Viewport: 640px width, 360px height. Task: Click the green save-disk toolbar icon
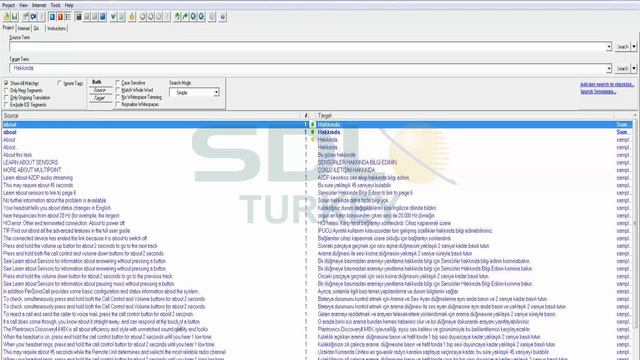pyautogui.click(x=14, y=17)
